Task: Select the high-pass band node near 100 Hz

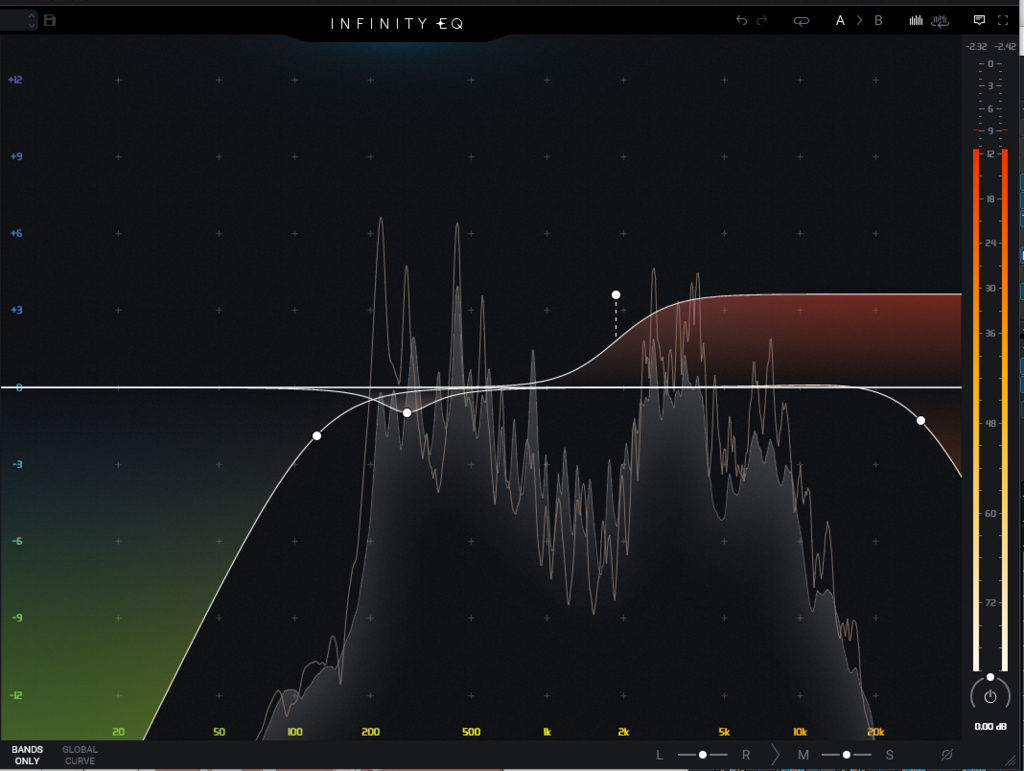Action: (317, 435)
